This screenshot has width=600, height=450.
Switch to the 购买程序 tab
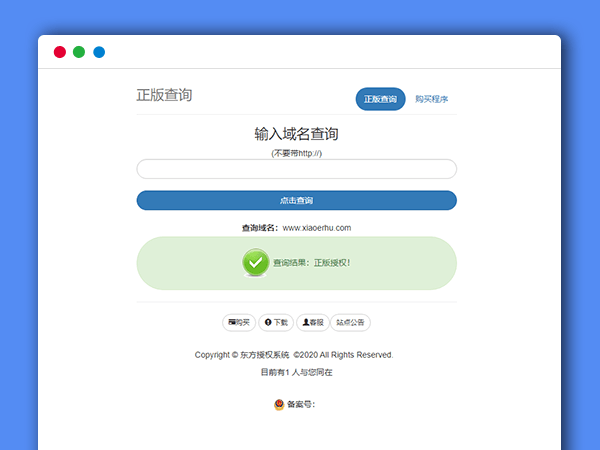(432, 99)
